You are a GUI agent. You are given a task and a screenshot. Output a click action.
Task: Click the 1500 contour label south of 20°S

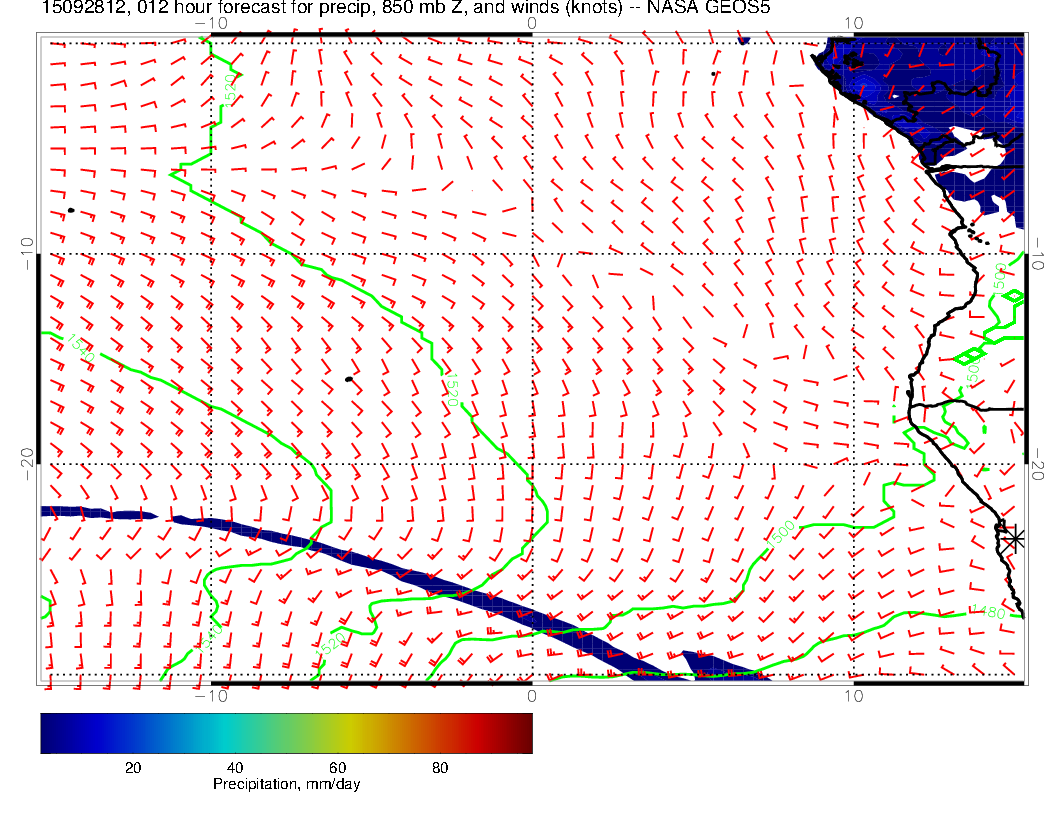(x=783, y=533)
